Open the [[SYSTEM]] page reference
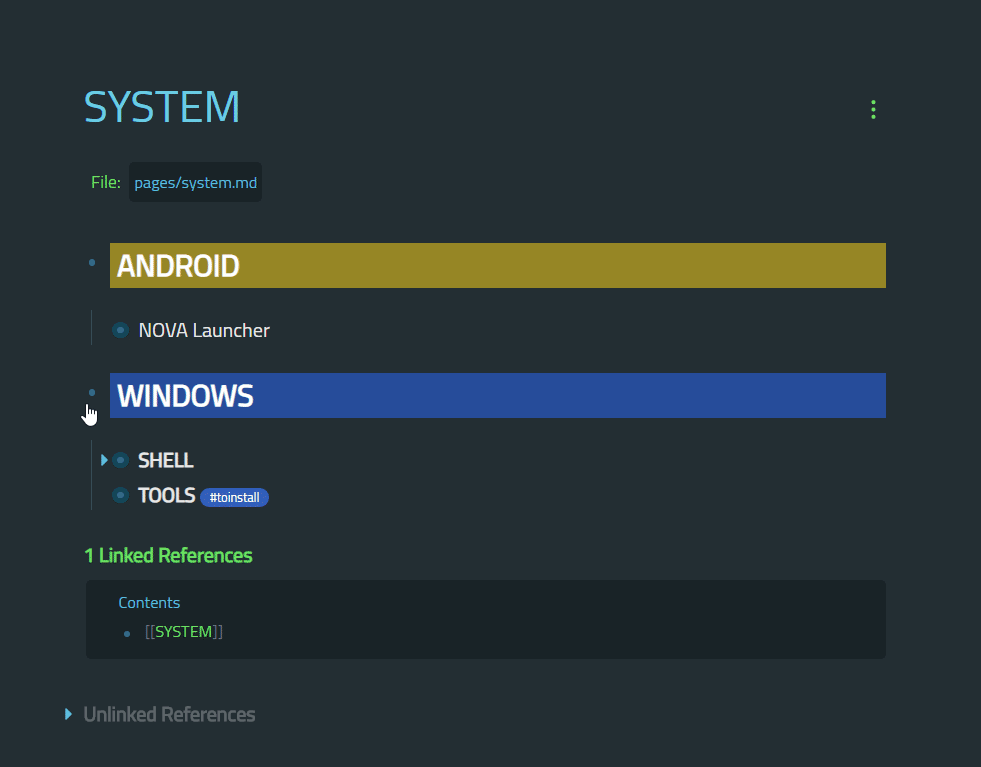This screenshot has height=767, width=981. point(184,632)
